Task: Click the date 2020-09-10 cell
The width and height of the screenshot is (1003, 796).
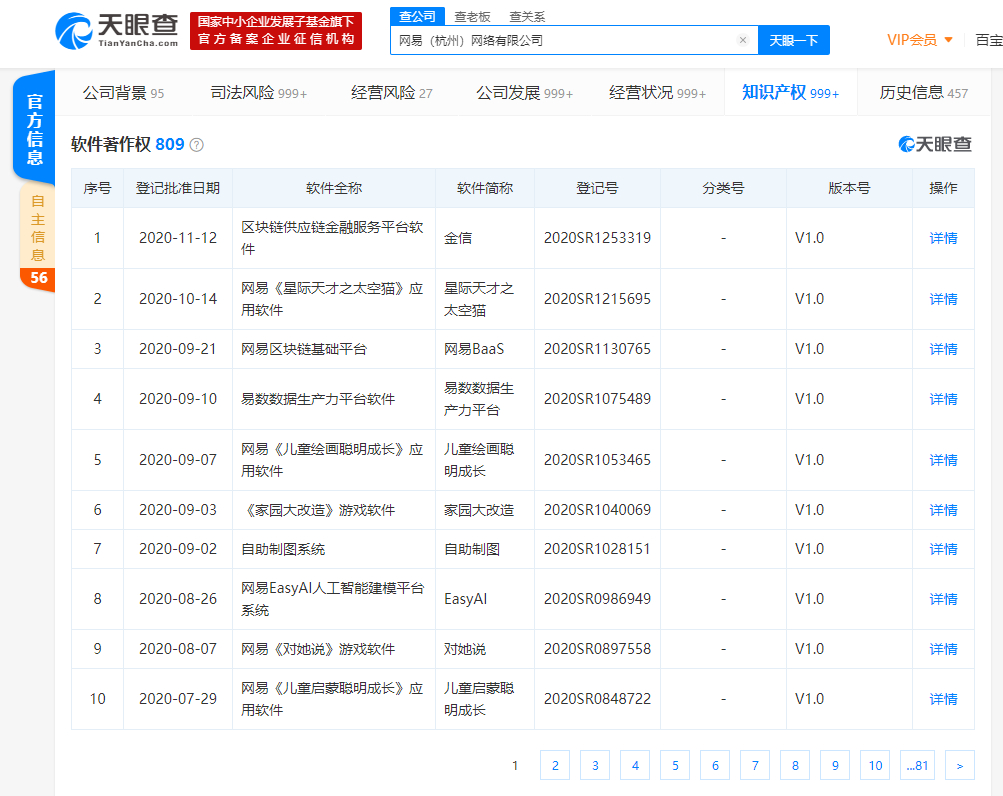Action: point(178,399)
